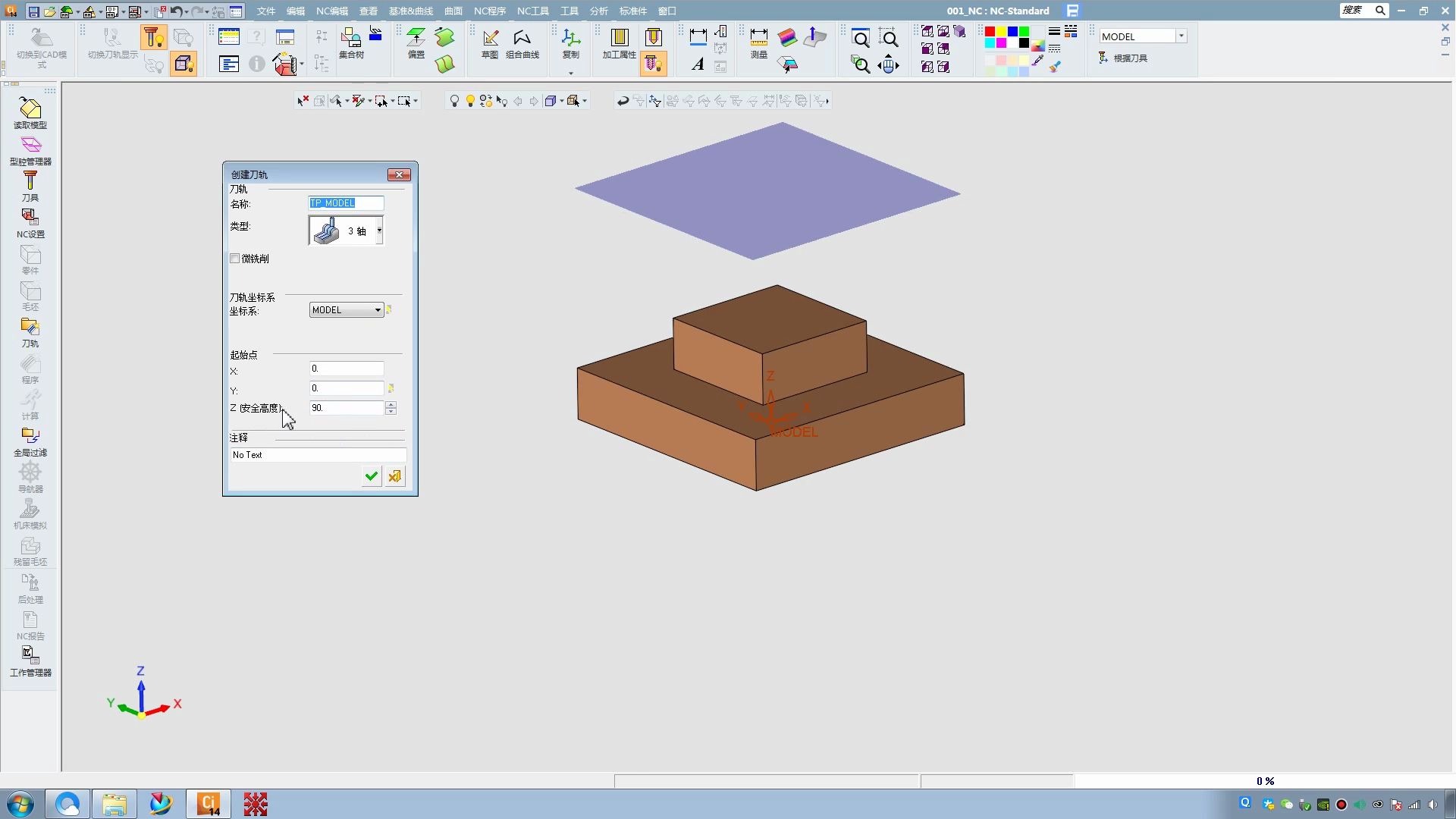This screenshot has width=1456, height=819.
Task: Confirm dialog with green checkmark button
Action: click(371, 476)
